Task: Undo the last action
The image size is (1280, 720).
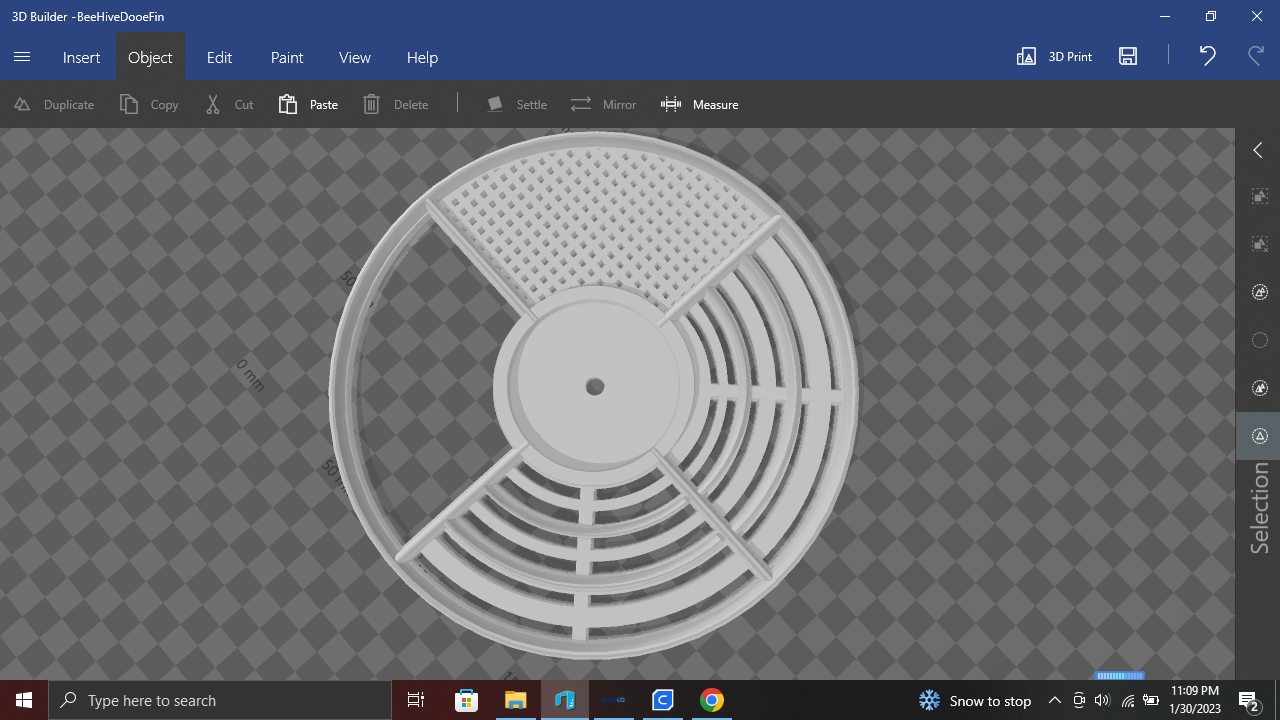Action: (1207, 56)
